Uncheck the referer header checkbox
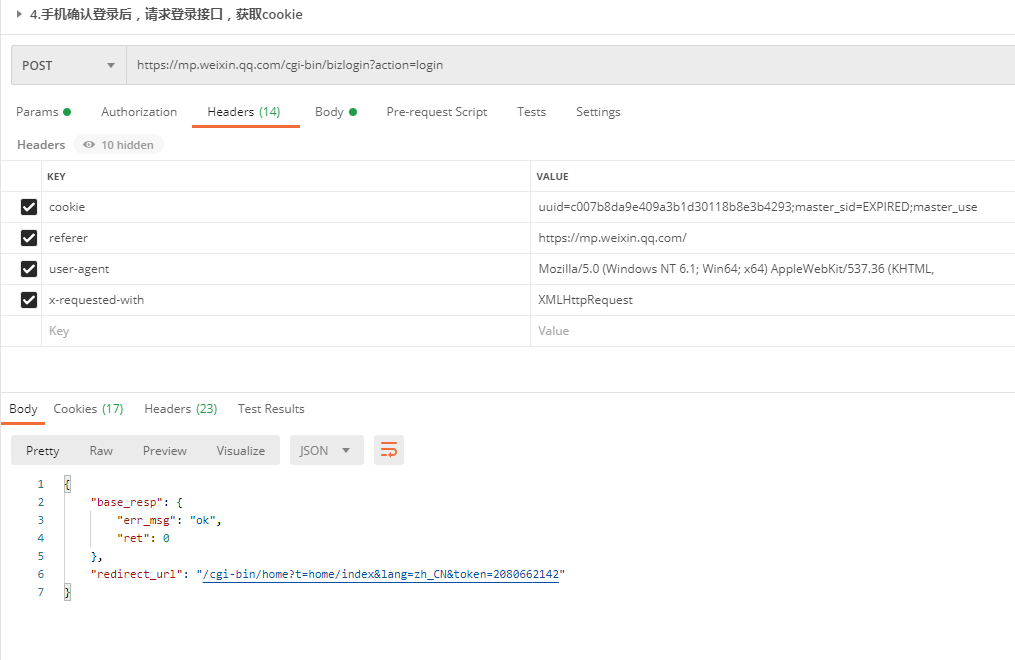Viewport: 1015px width, 660px height. (x=28, y=238)
